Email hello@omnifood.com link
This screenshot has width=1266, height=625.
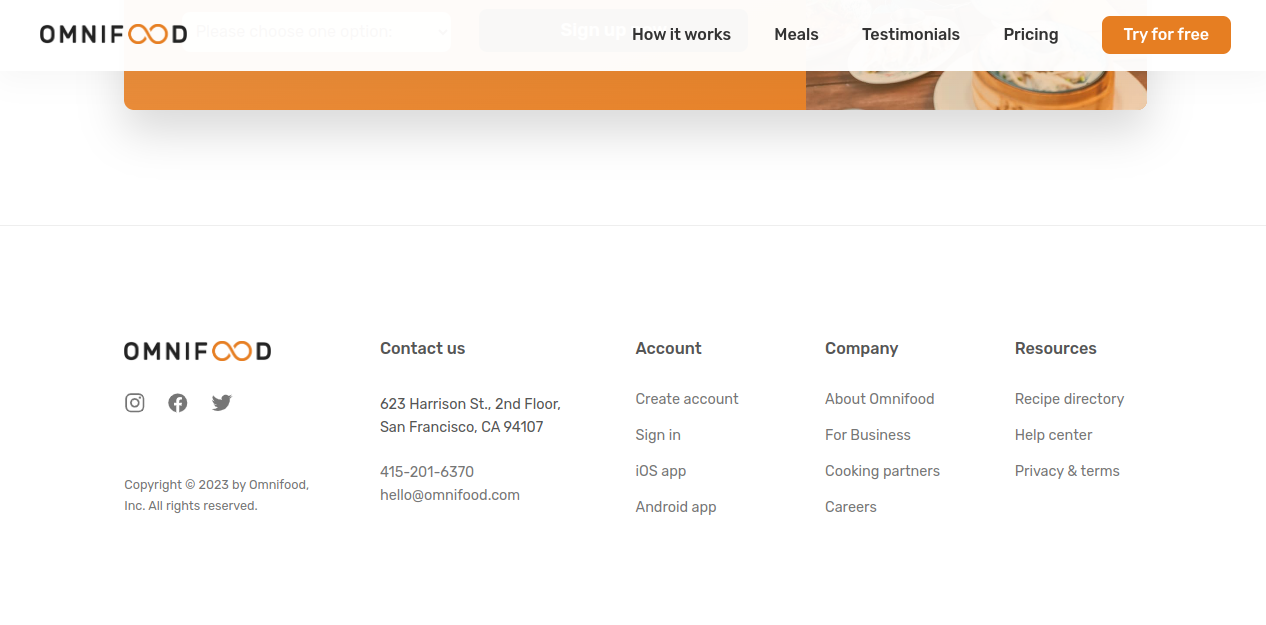[450, 495]
